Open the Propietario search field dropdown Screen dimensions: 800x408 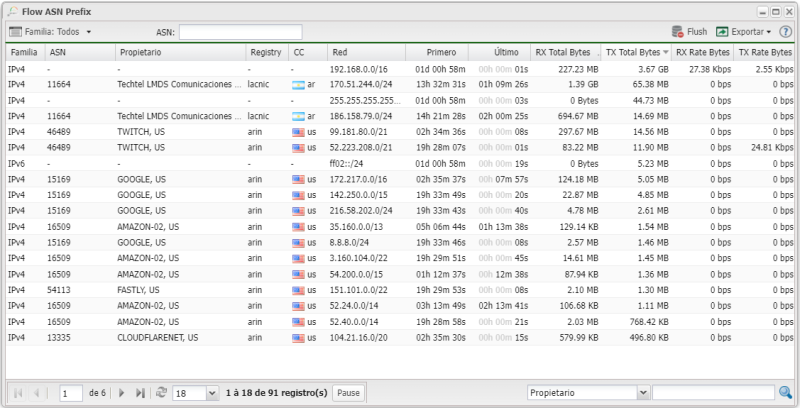(x=643, y=393)
